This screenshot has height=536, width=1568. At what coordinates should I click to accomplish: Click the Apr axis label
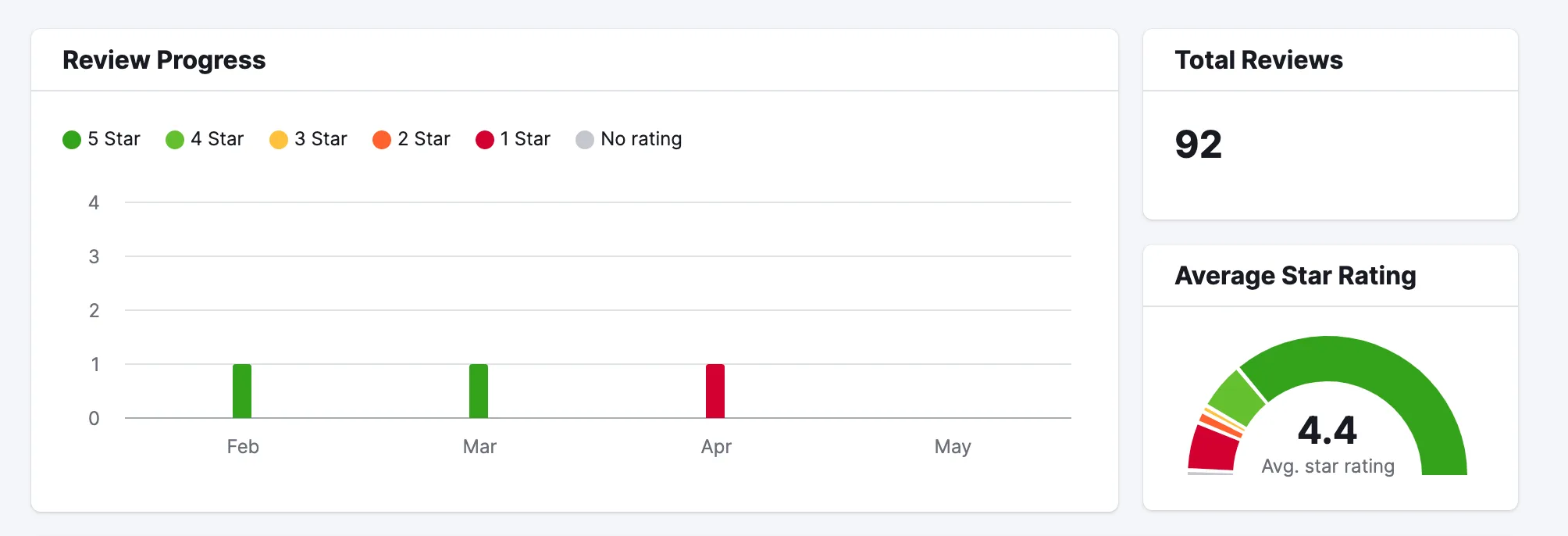(716, 447)
